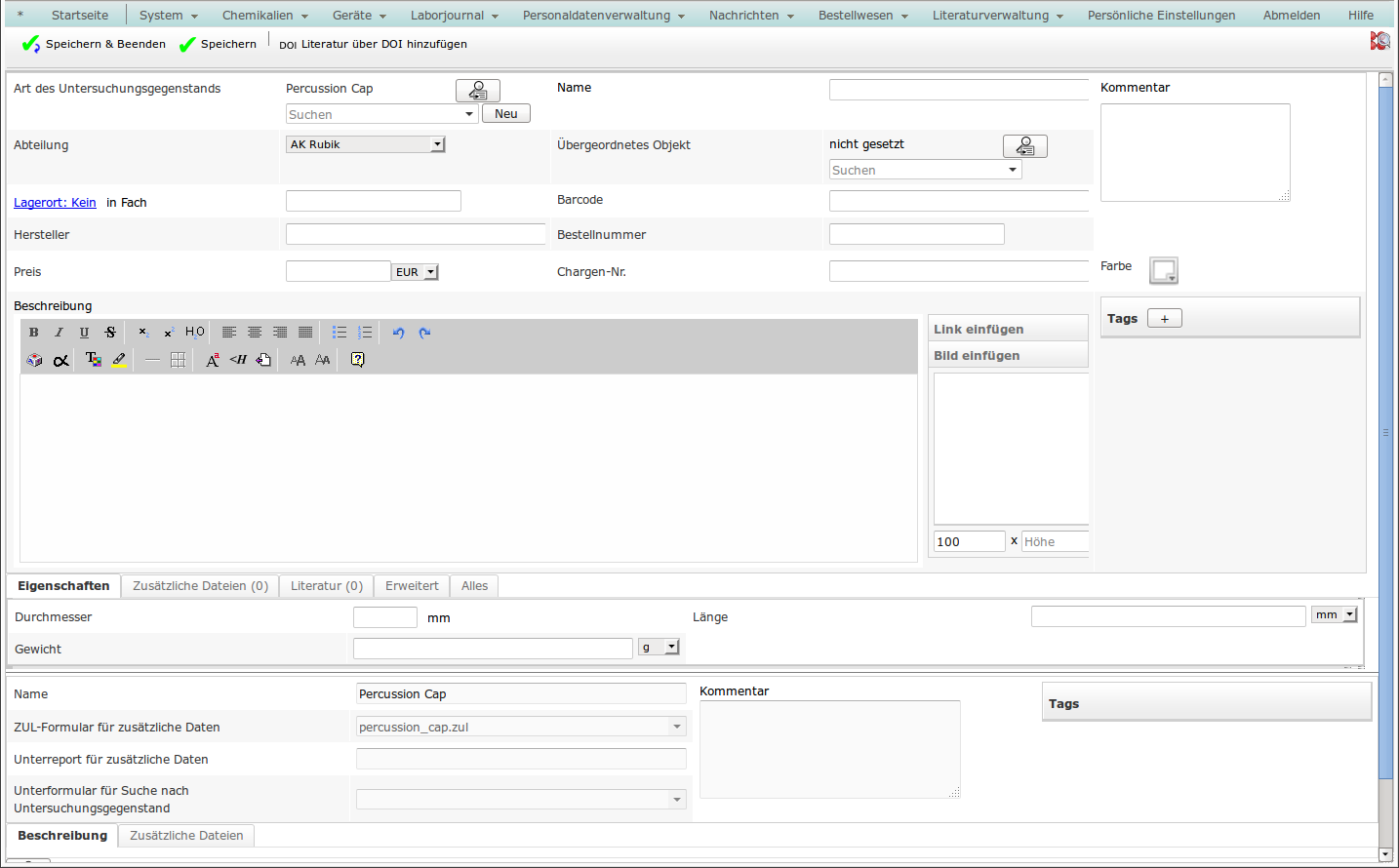Click the search icon beside Percussion Cap
1399x868 pixels.
click(x=478, y=91)
